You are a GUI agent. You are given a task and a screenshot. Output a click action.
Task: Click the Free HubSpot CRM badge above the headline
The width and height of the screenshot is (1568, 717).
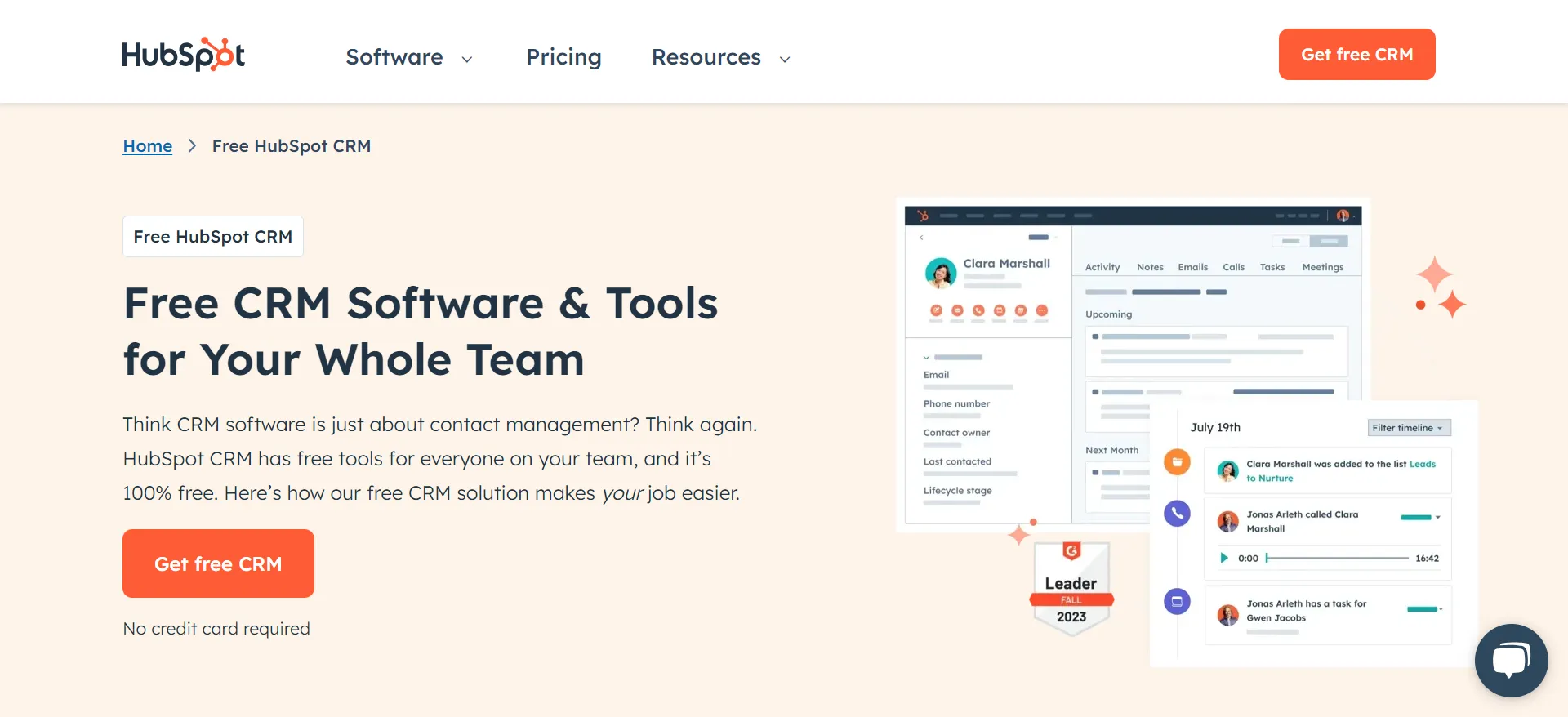(x=213, y=237)
